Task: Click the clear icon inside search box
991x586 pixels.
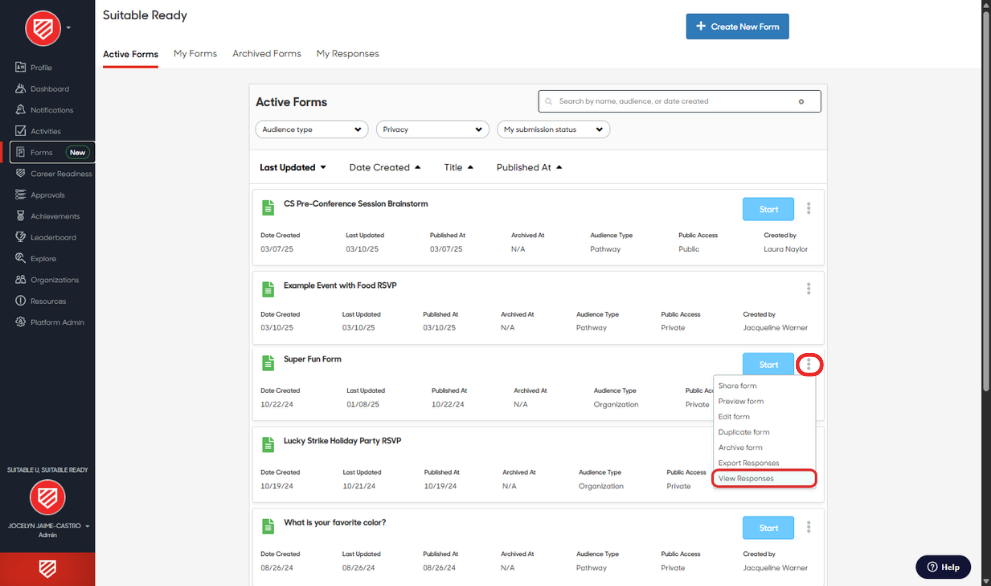Action: pos(801,102)
